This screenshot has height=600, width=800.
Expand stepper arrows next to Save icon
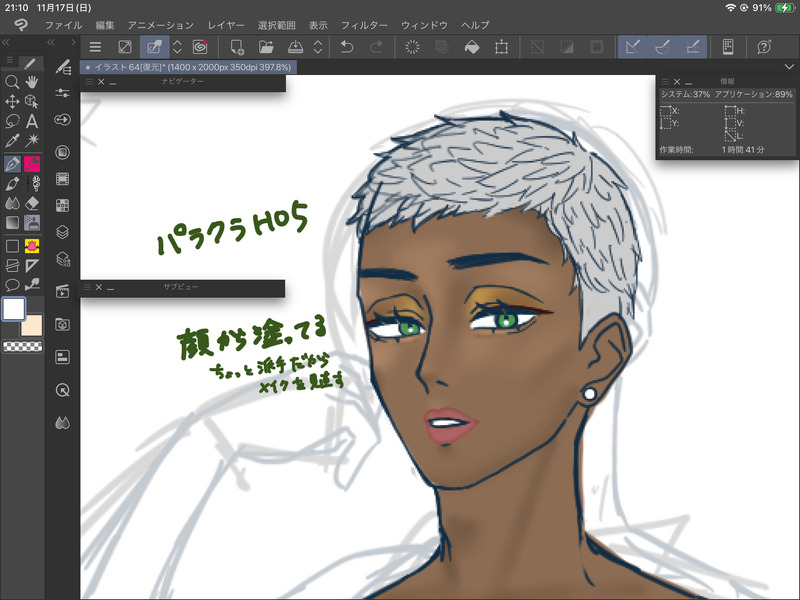click(318, 47)
